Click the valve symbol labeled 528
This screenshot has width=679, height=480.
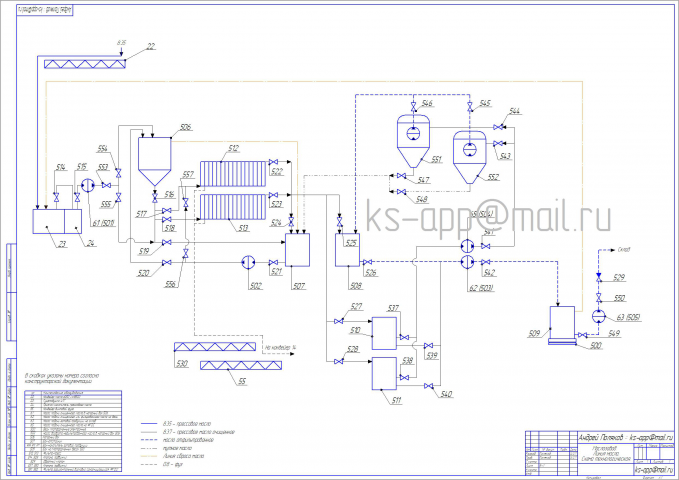pyautogui.click(x=339, y=361)
